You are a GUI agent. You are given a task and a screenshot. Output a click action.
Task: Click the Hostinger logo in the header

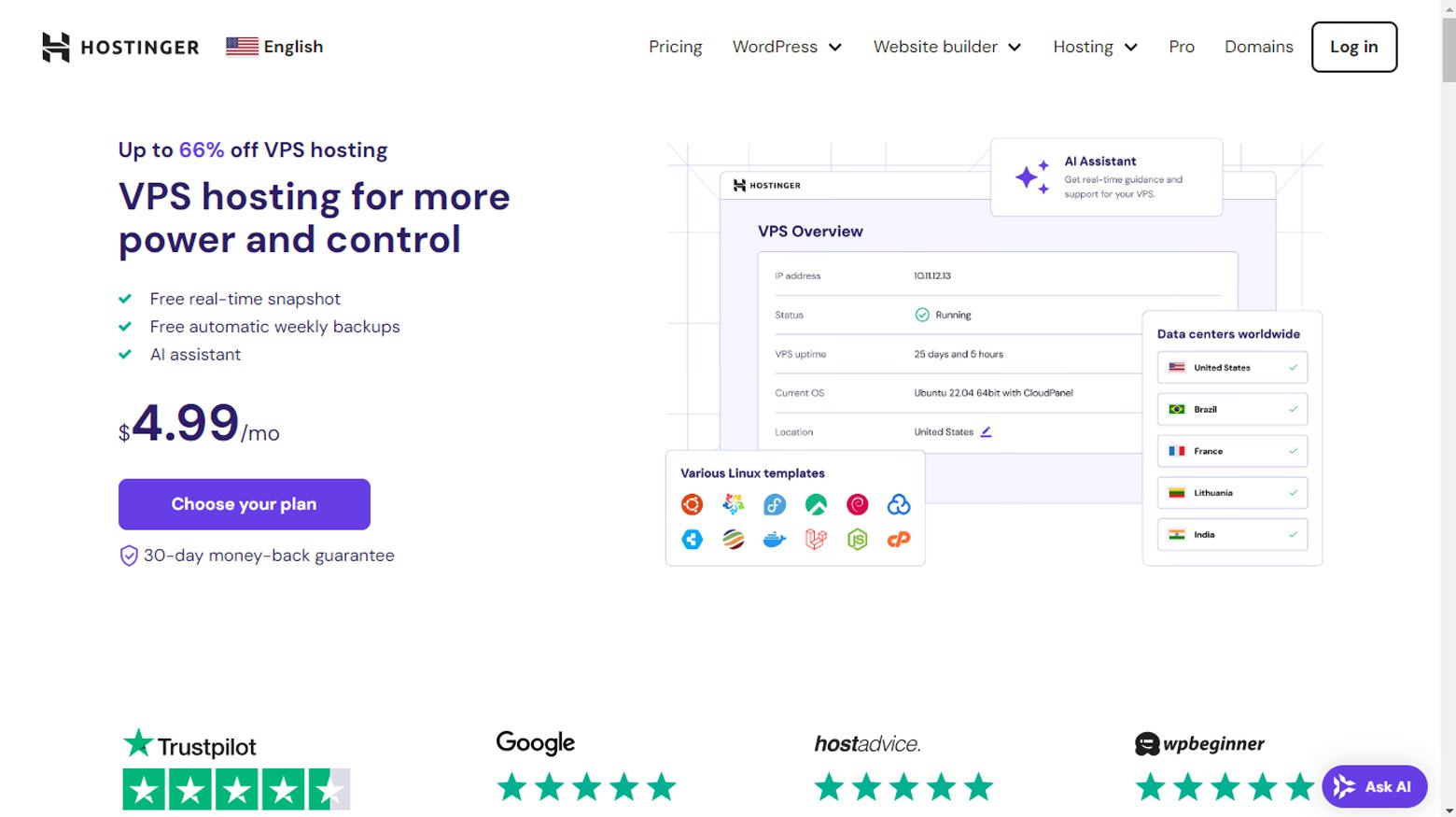(x=120, y=47)
